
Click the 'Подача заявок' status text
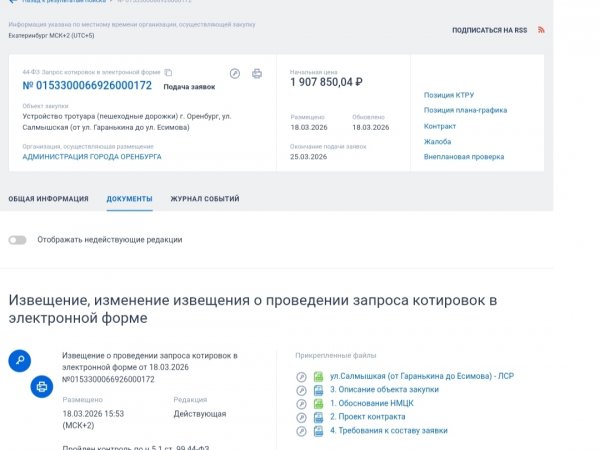189,87
